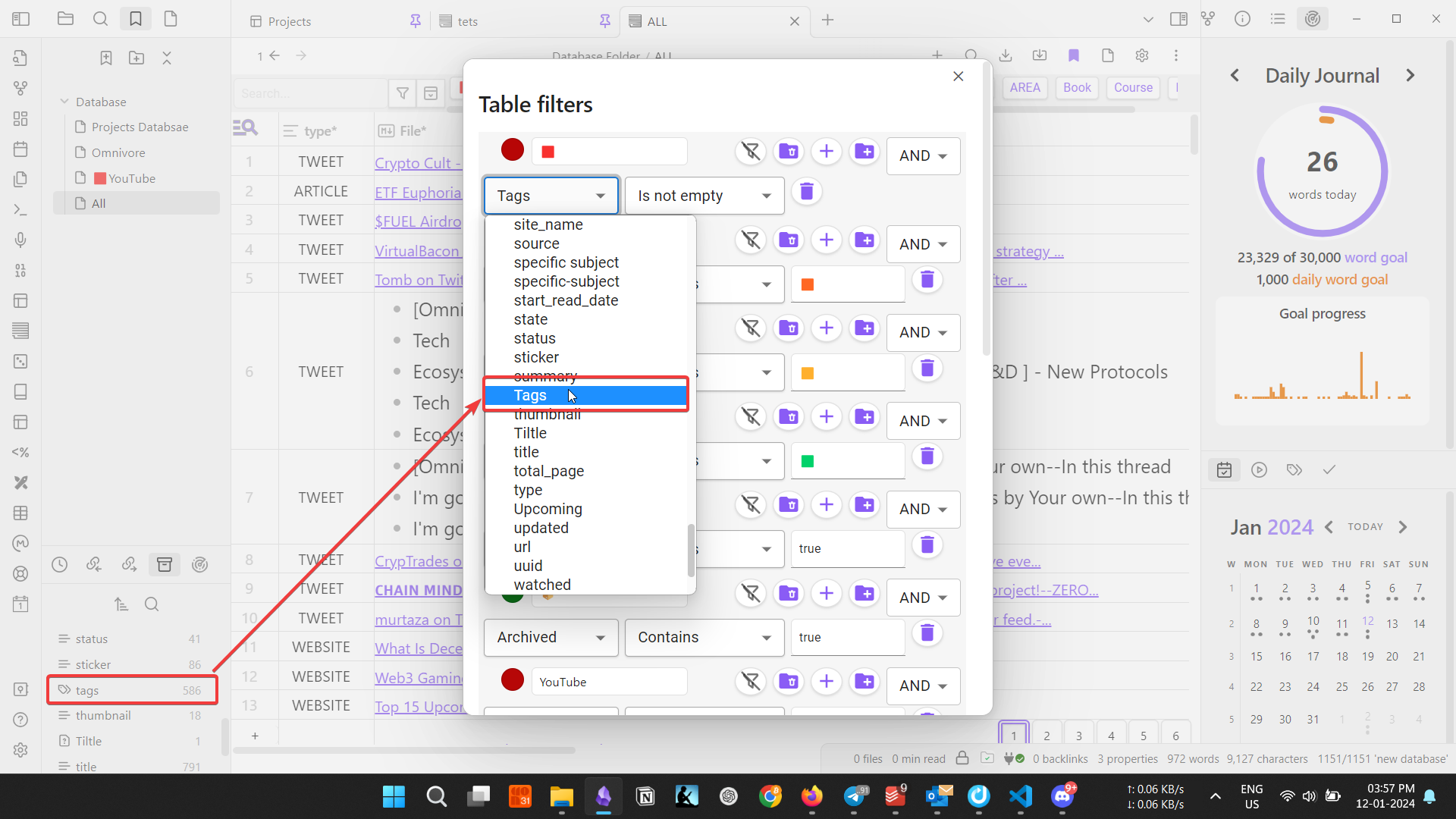
Task: Click the red circle toggle of YouTube filter group
Action: click(513, 680)
